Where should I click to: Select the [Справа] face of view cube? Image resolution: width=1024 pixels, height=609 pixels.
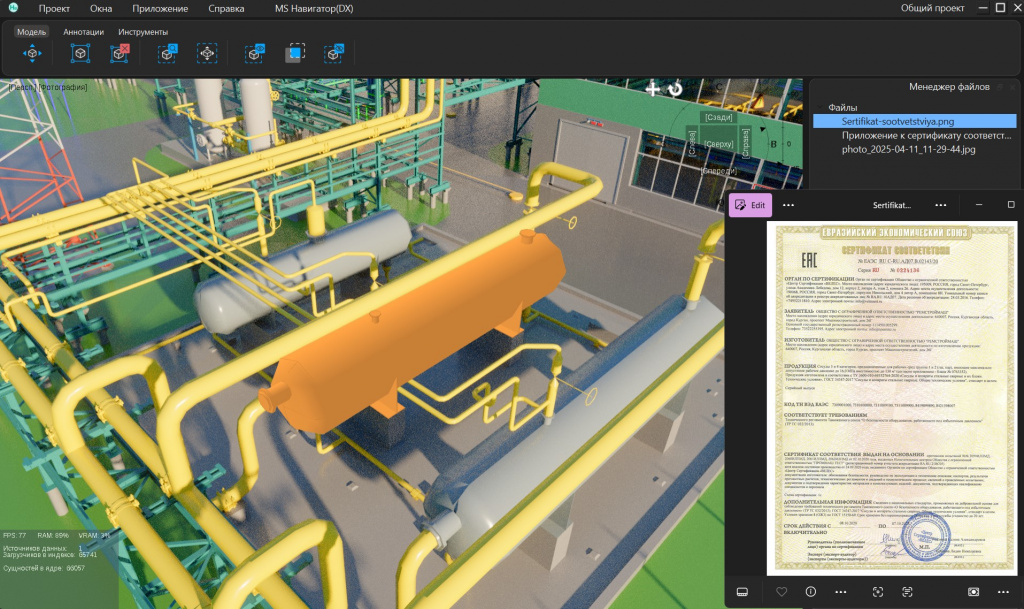[745, 144]
